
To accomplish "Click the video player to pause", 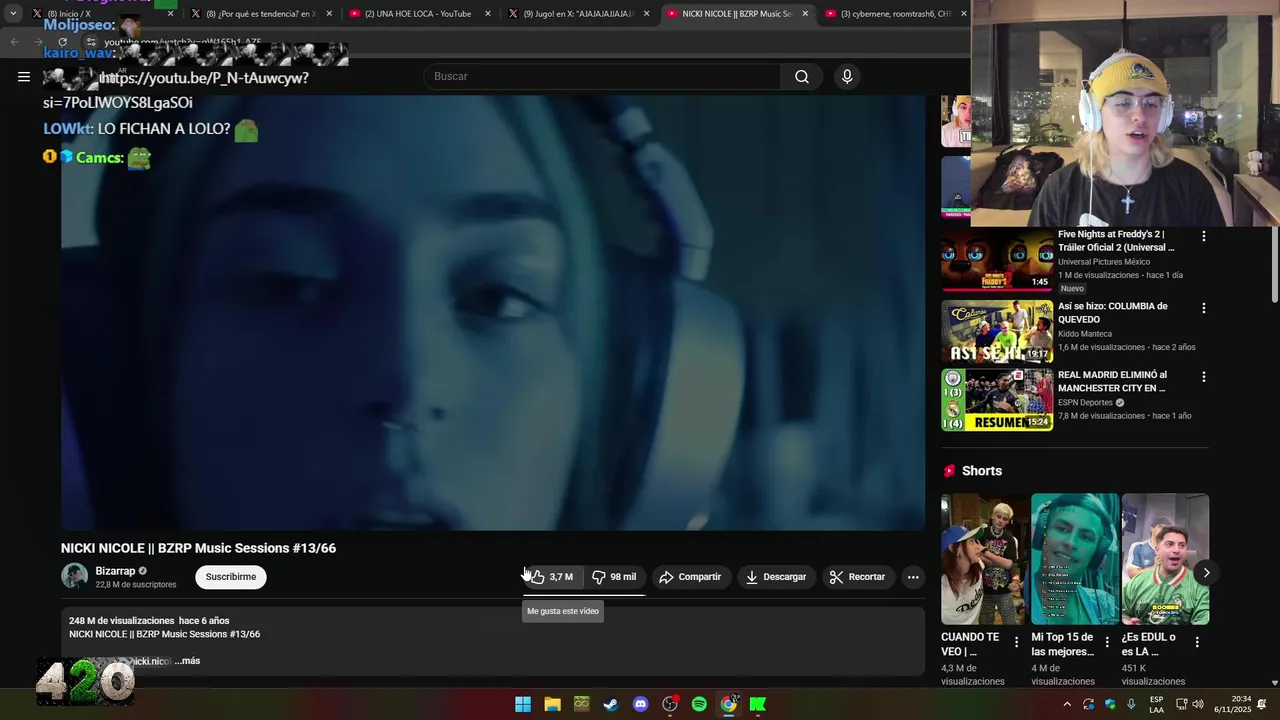I will coord(493,312).
